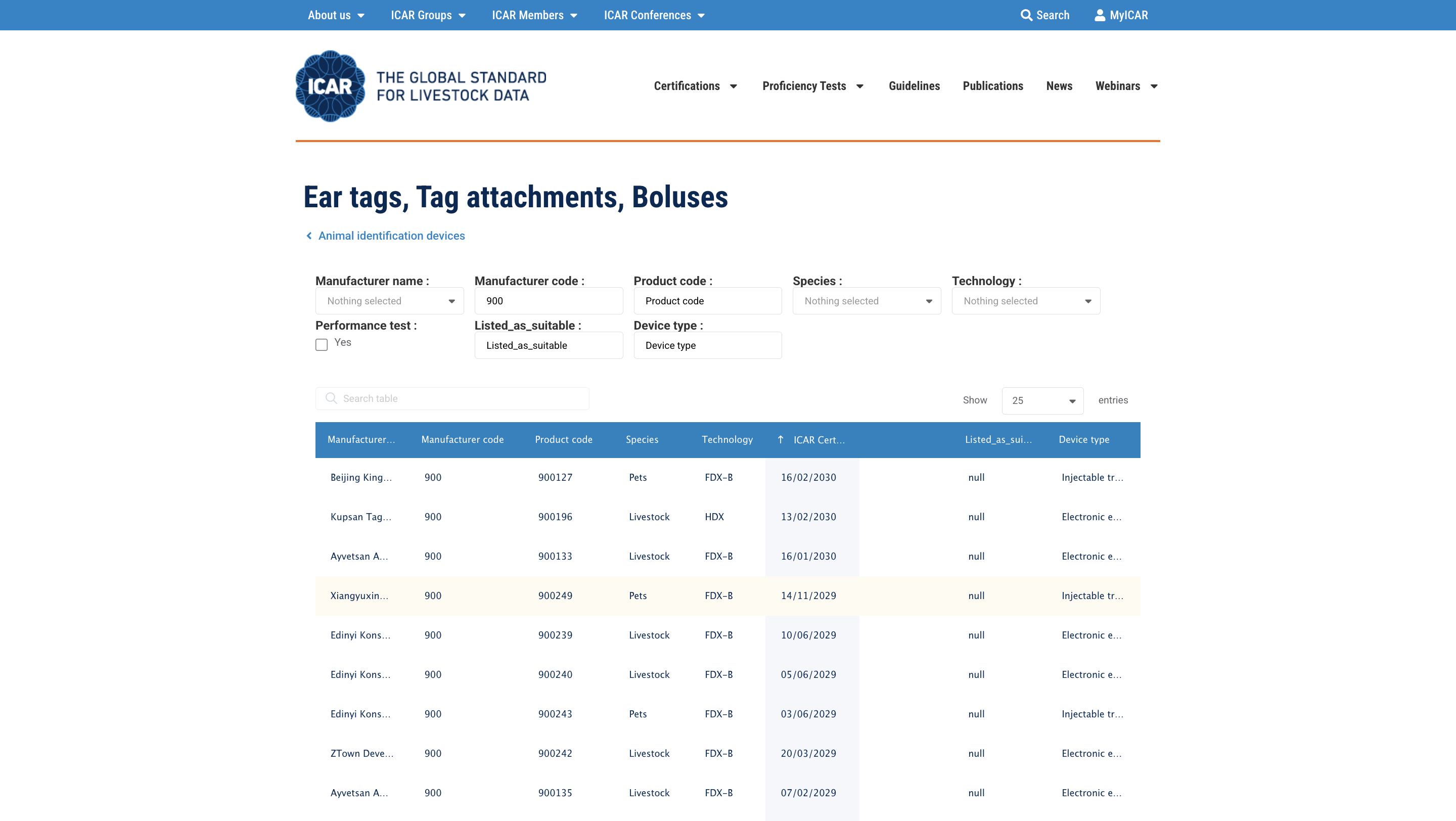Viewport: 1456px width, 821px height.
Task: Enable the Performance test Yes checkbox
Action: pyautogui.click(x=322, y=345)
